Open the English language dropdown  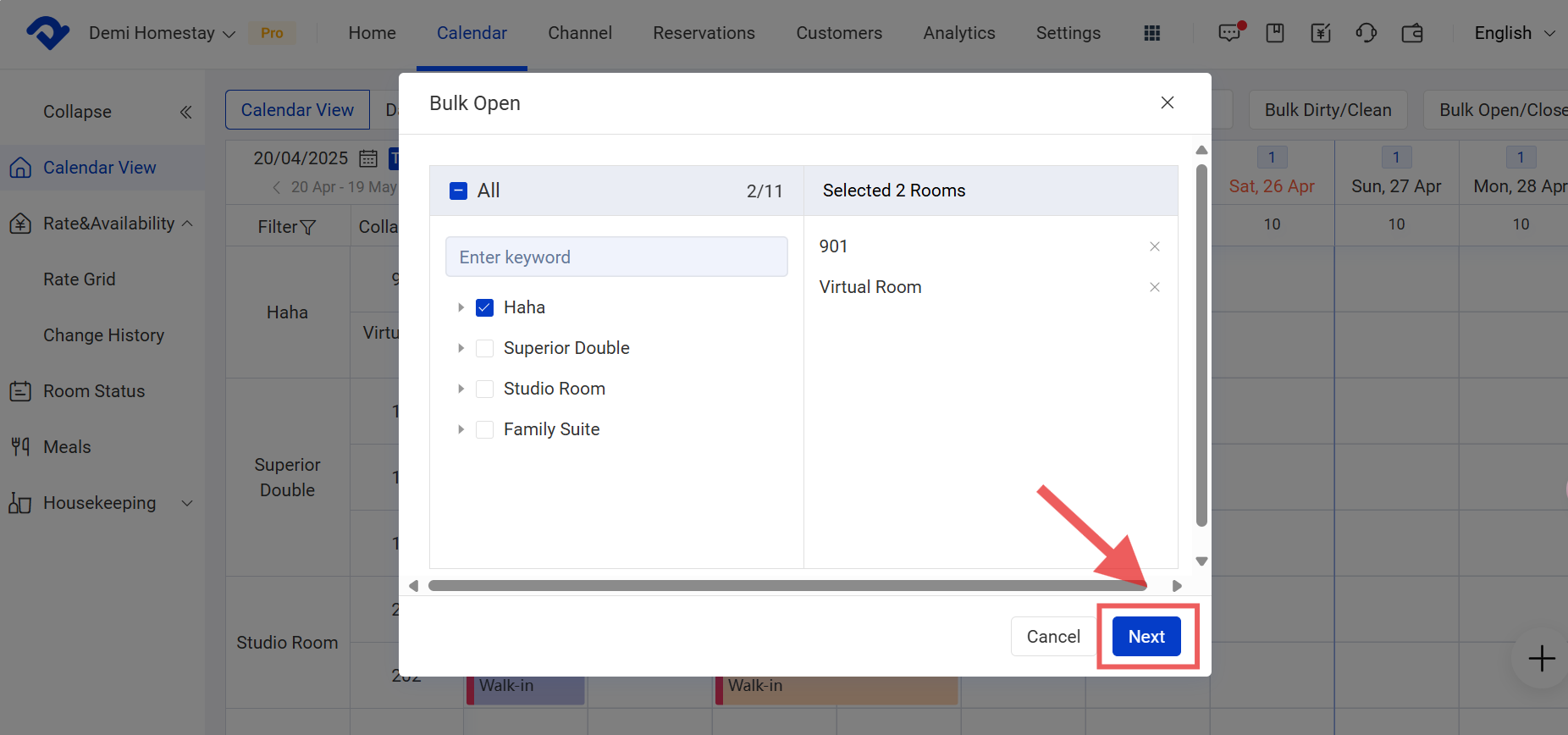pos(1514,33)
